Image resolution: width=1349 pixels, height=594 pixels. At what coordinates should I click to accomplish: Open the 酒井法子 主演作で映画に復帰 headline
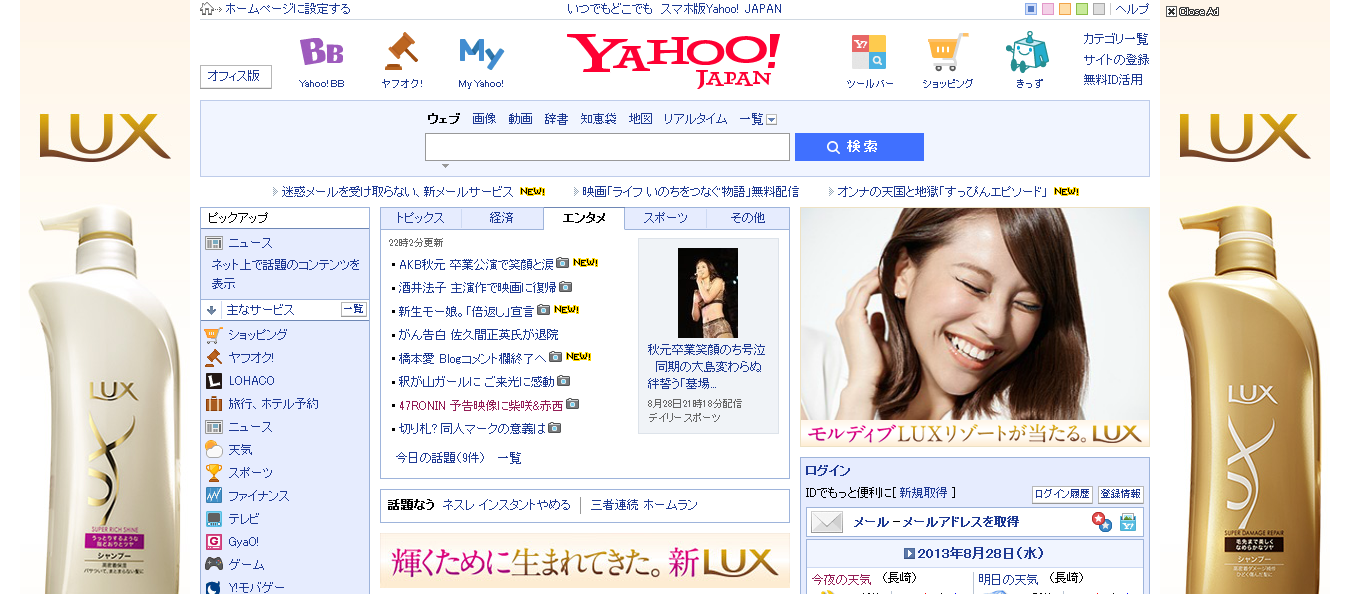tap(477, 287)
